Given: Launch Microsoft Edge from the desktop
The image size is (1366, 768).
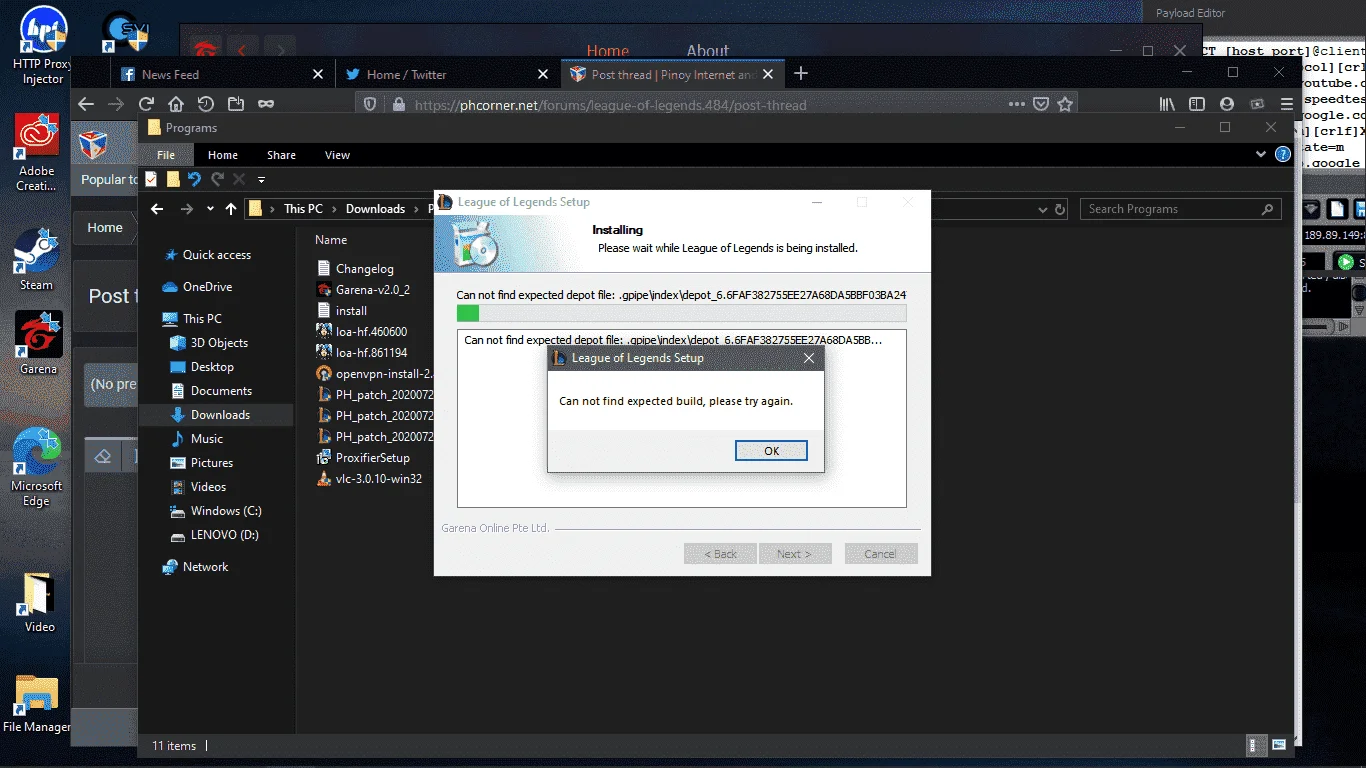Looking at the screenshot, I should (37, 467).
